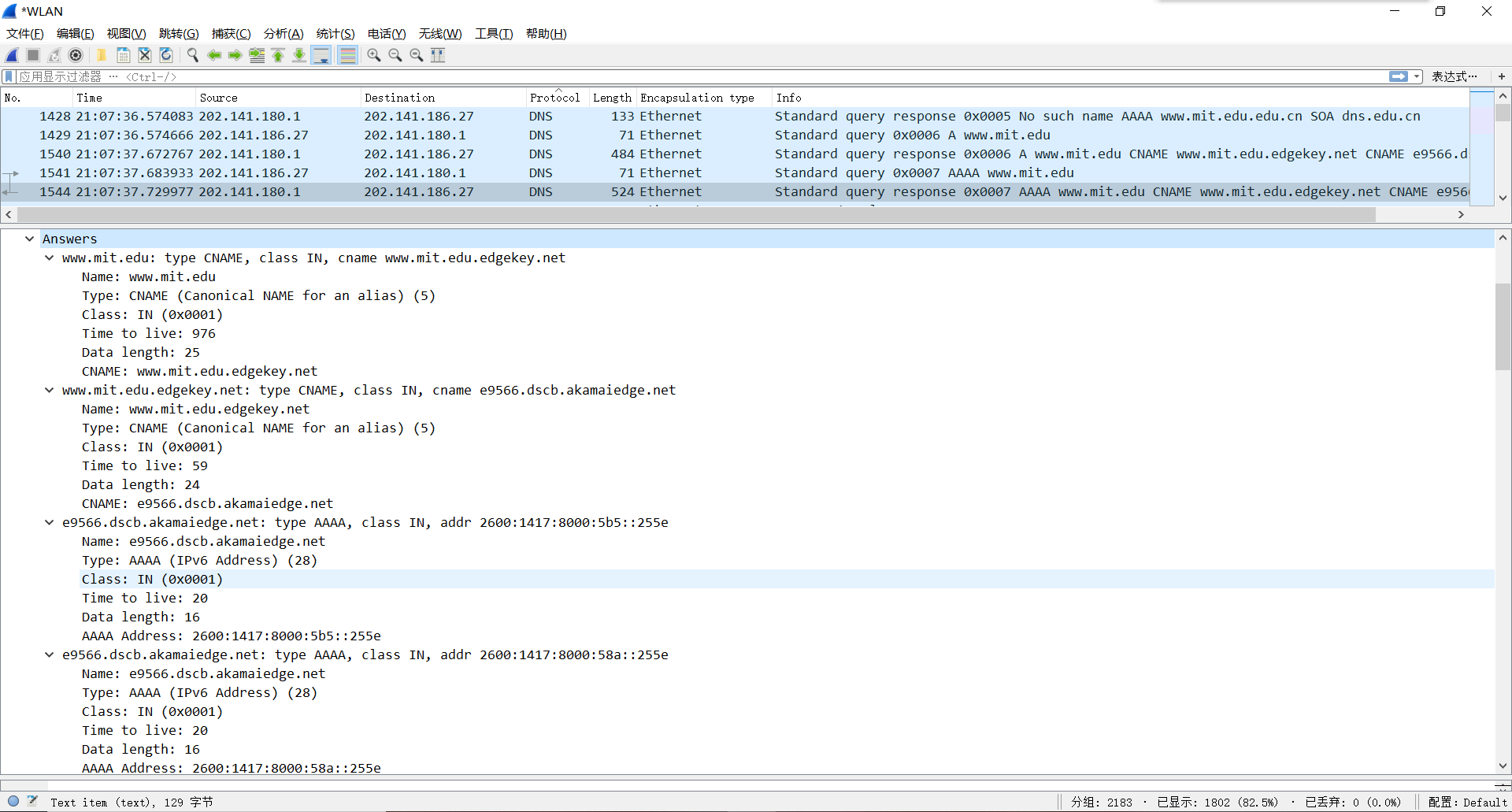Stop the running packet capture

pos(33,55)
